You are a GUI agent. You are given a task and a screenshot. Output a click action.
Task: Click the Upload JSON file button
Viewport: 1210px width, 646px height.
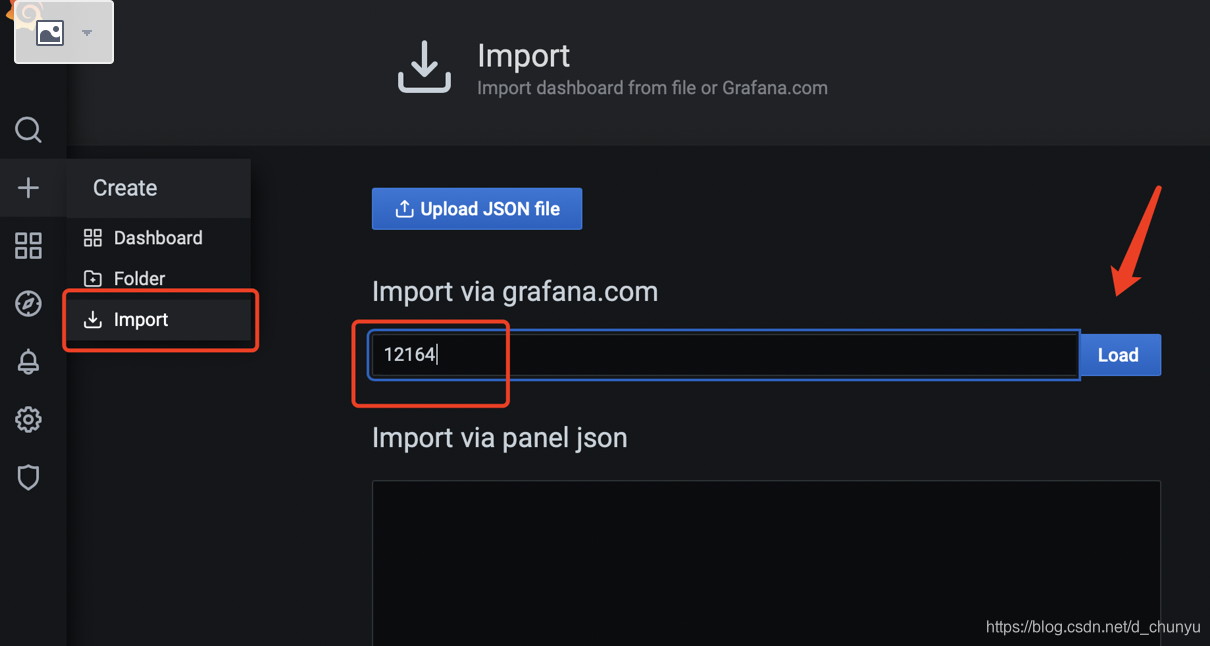[477, 208]
